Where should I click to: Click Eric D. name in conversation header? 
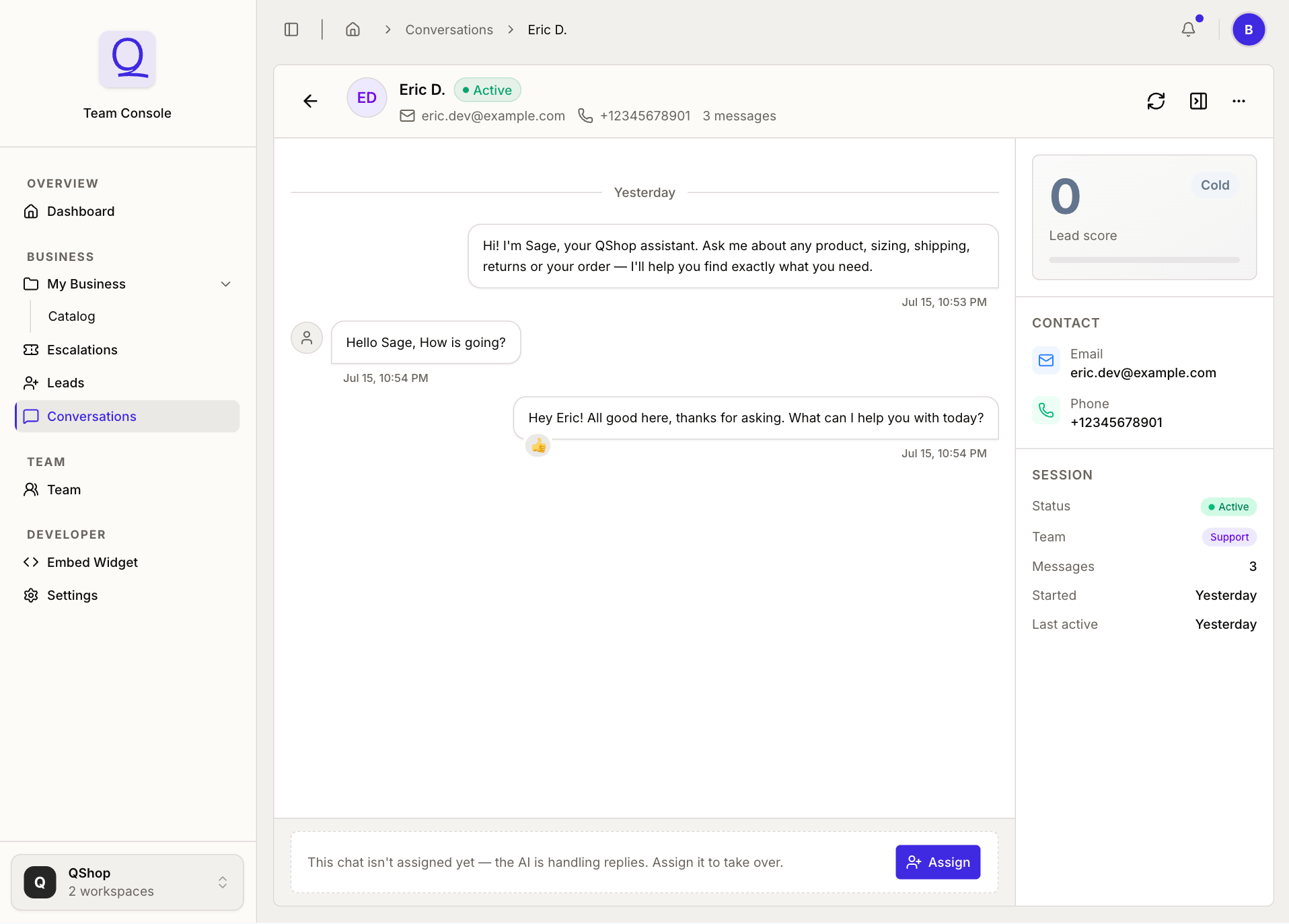(422, 90)
